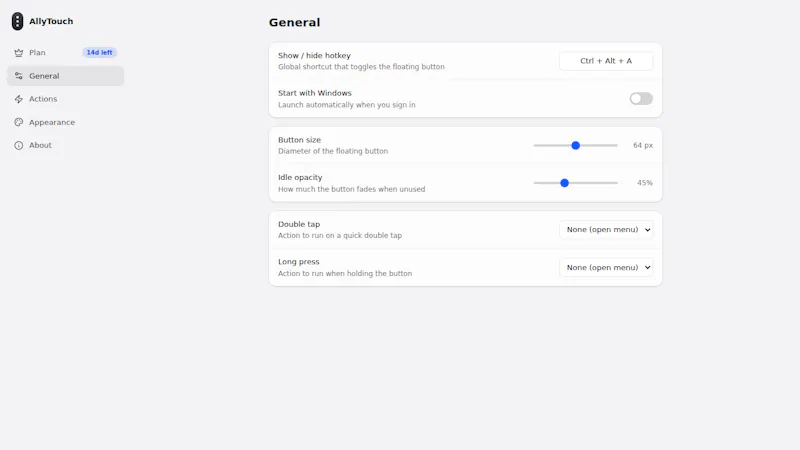Screen dimensions: 800x450
Task: Click the AllyTouch app name
Action: (x=51, y=21)
